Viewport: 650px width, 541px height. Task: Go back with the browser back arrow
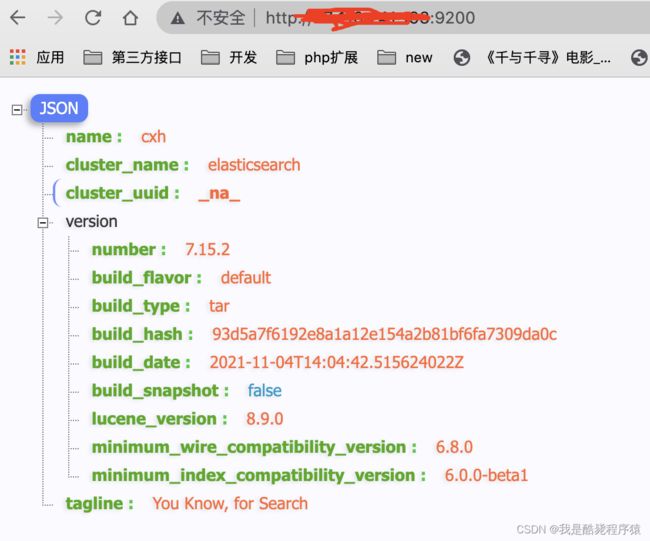tap(17, 18)
